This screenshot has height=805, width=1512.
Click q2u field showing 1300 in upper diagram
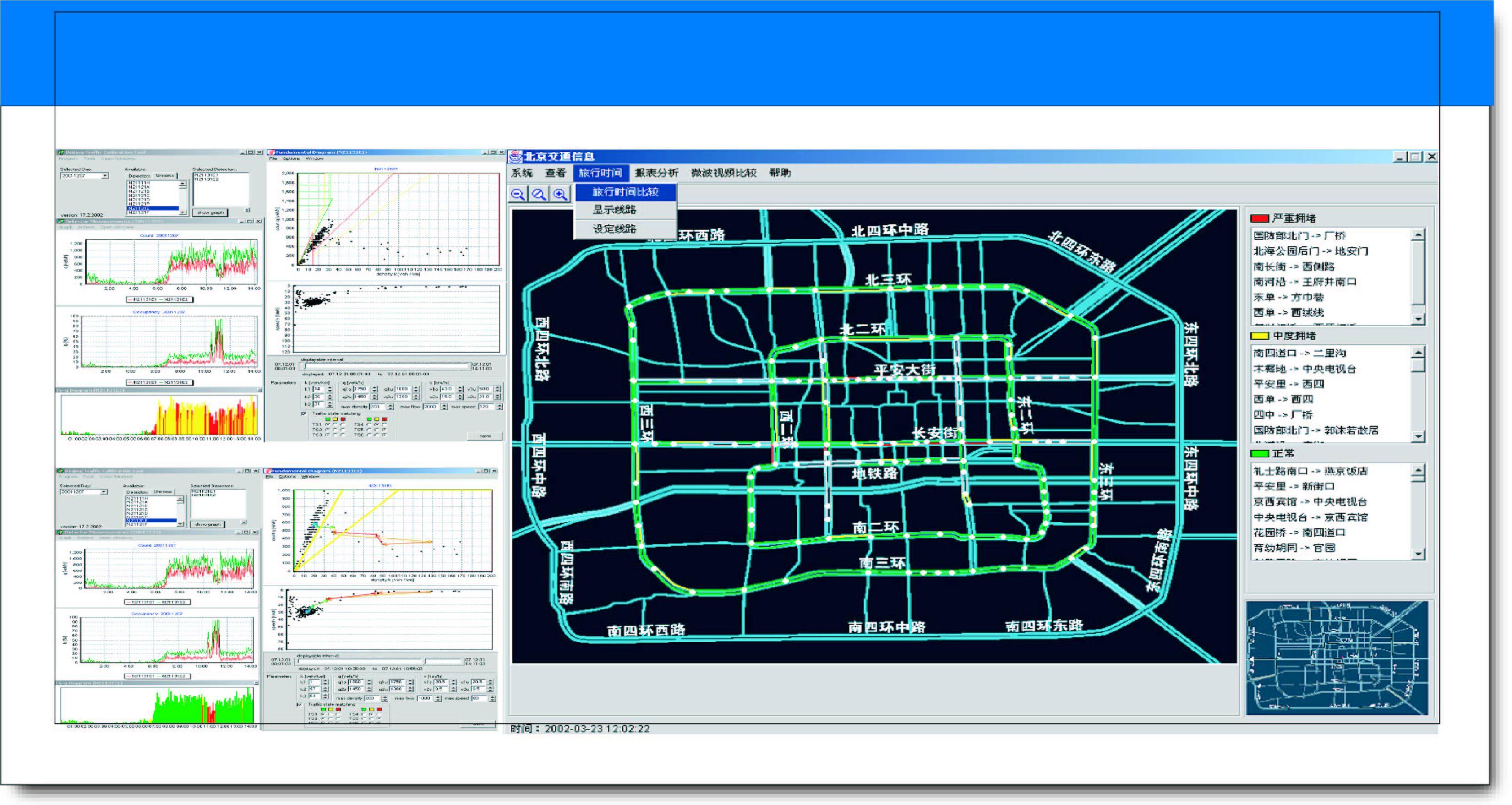pyautogui.click(x=403, y=397)
